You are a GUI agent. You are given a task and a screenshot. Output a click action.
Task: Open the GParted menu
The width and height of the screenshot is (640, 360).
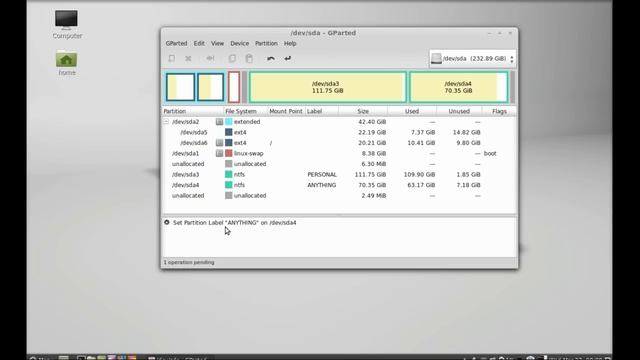click(x=176, y=43)
